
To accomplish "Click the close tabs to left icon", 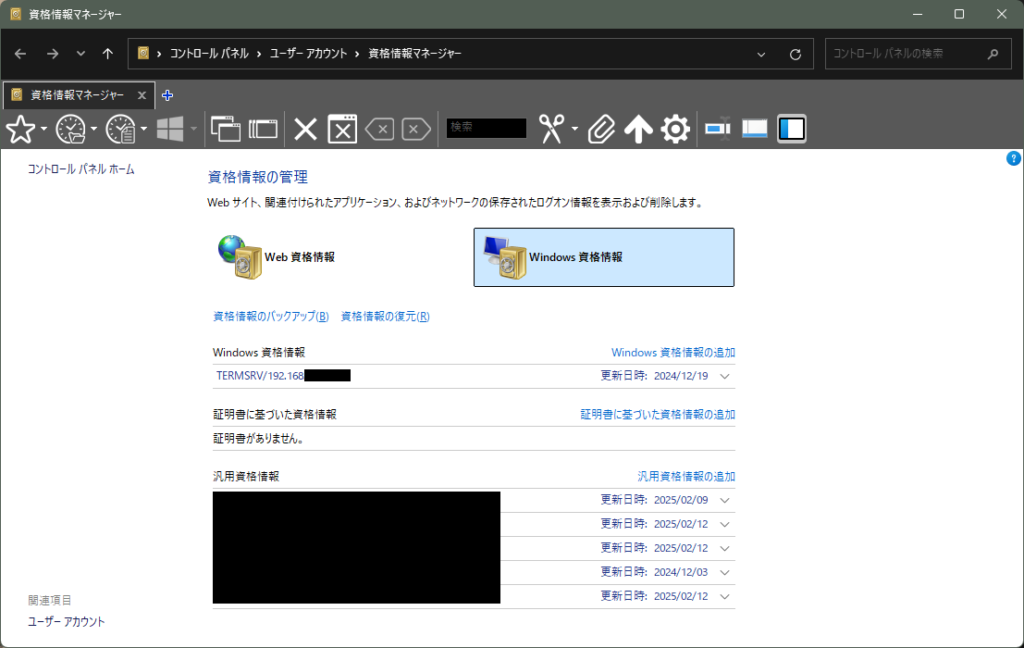I will pyautogui.click(x=380, y=129).
